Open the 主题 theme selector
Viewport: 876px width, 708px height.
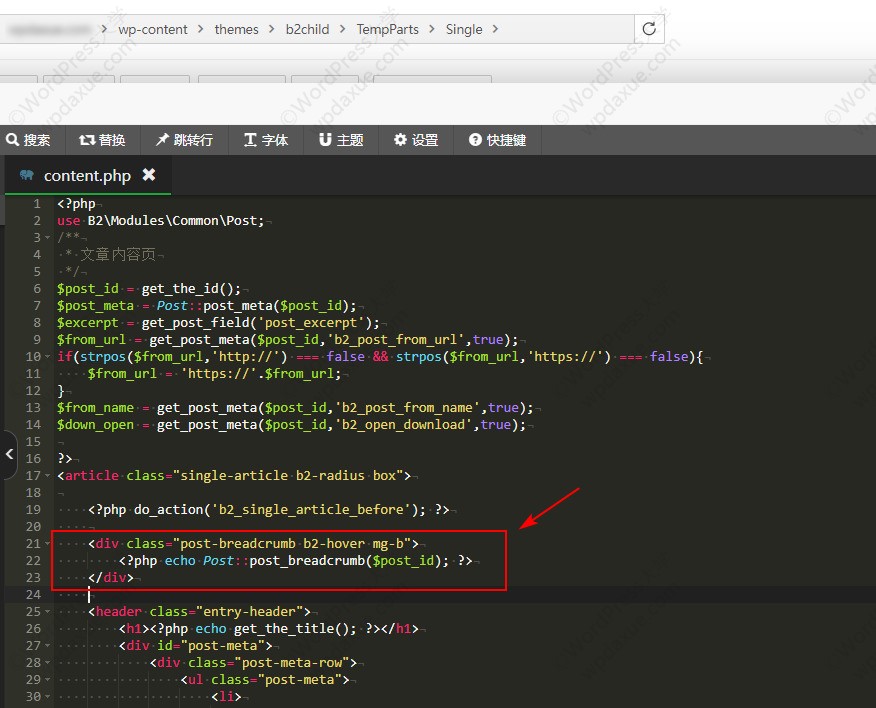click(341, 140)
